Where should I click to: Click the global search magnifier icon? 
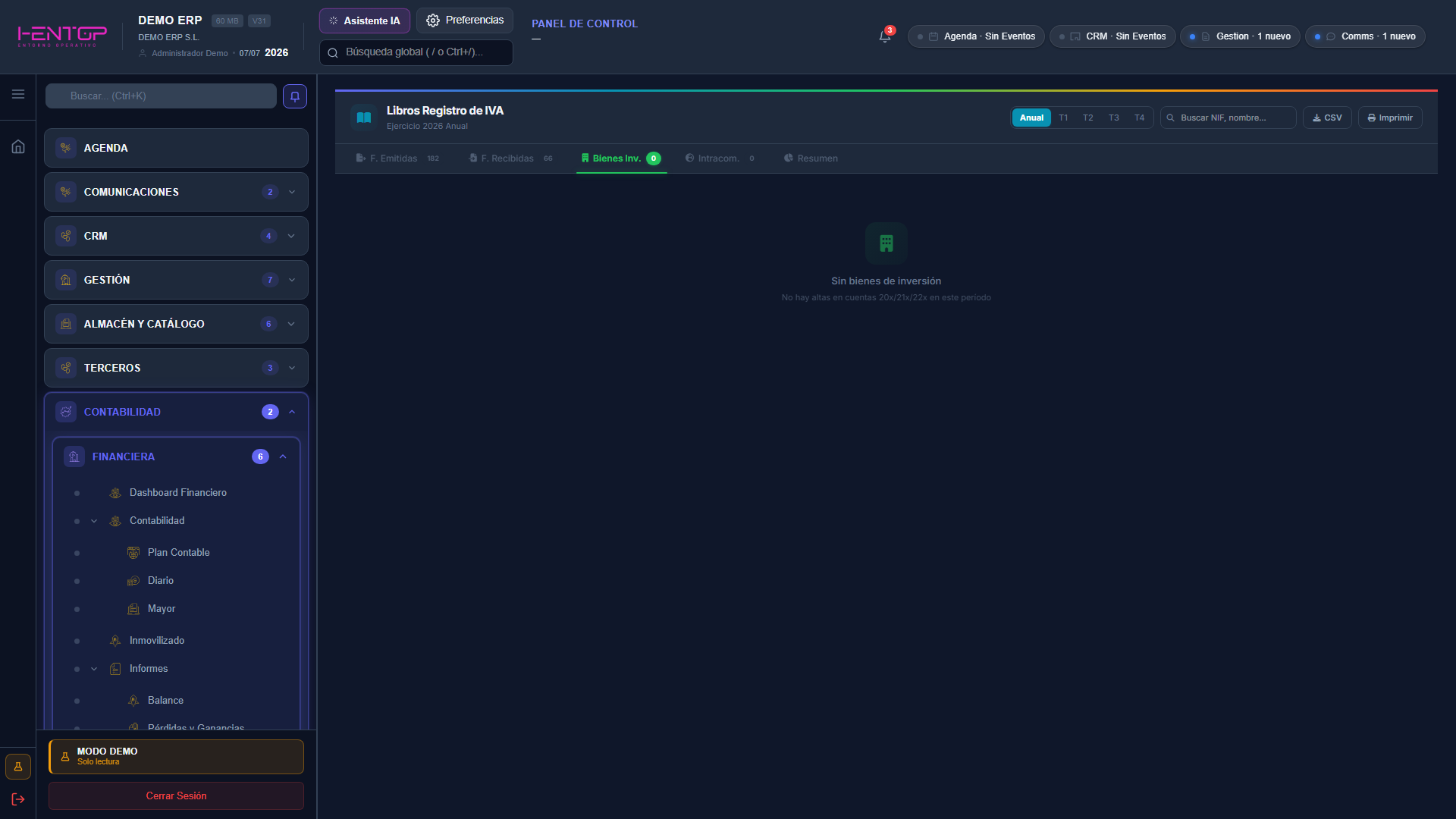pyautogui.click(x=333, y=53)
